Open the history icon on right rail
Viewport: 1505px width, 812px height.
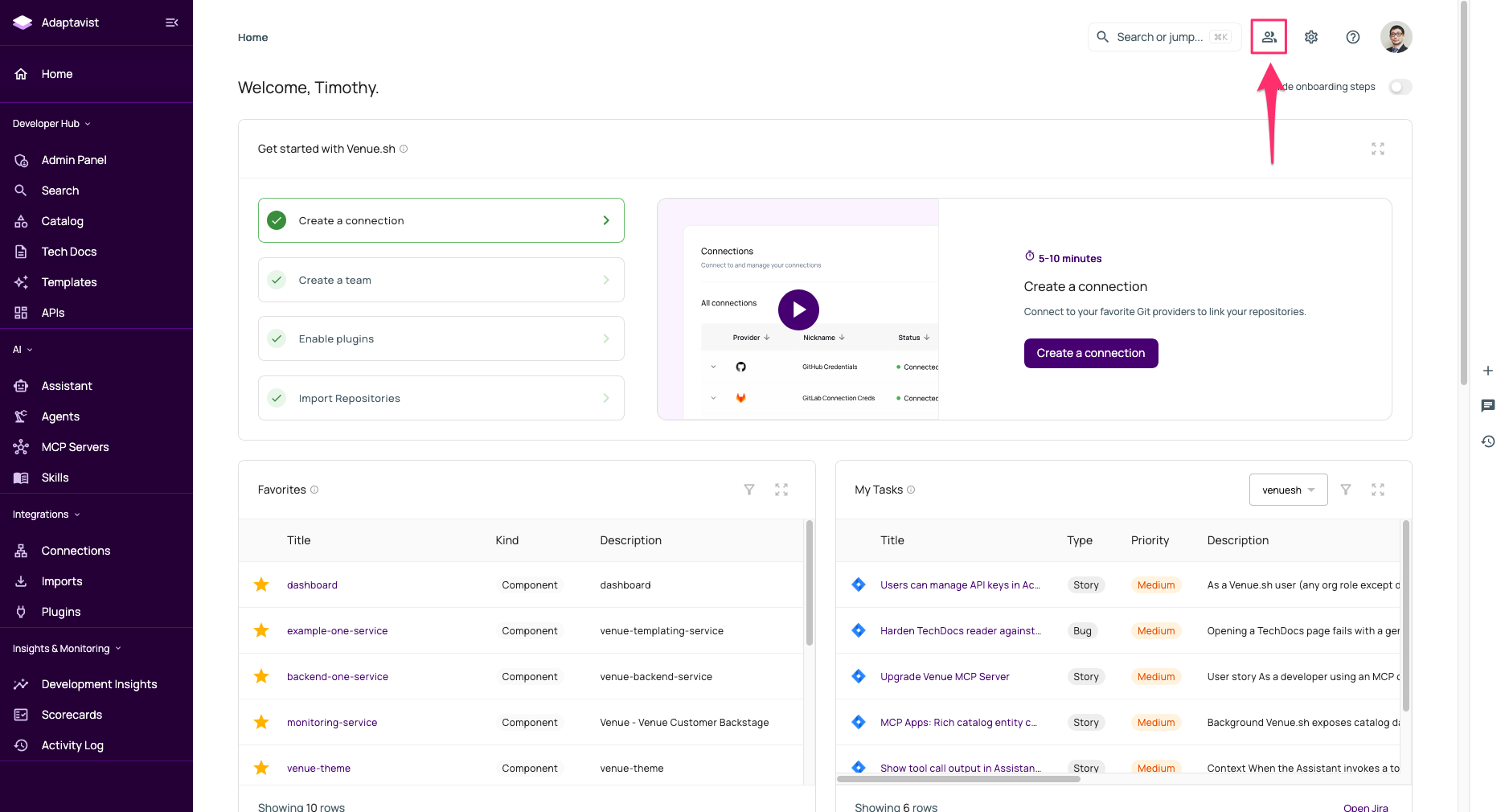point(1488,441)
